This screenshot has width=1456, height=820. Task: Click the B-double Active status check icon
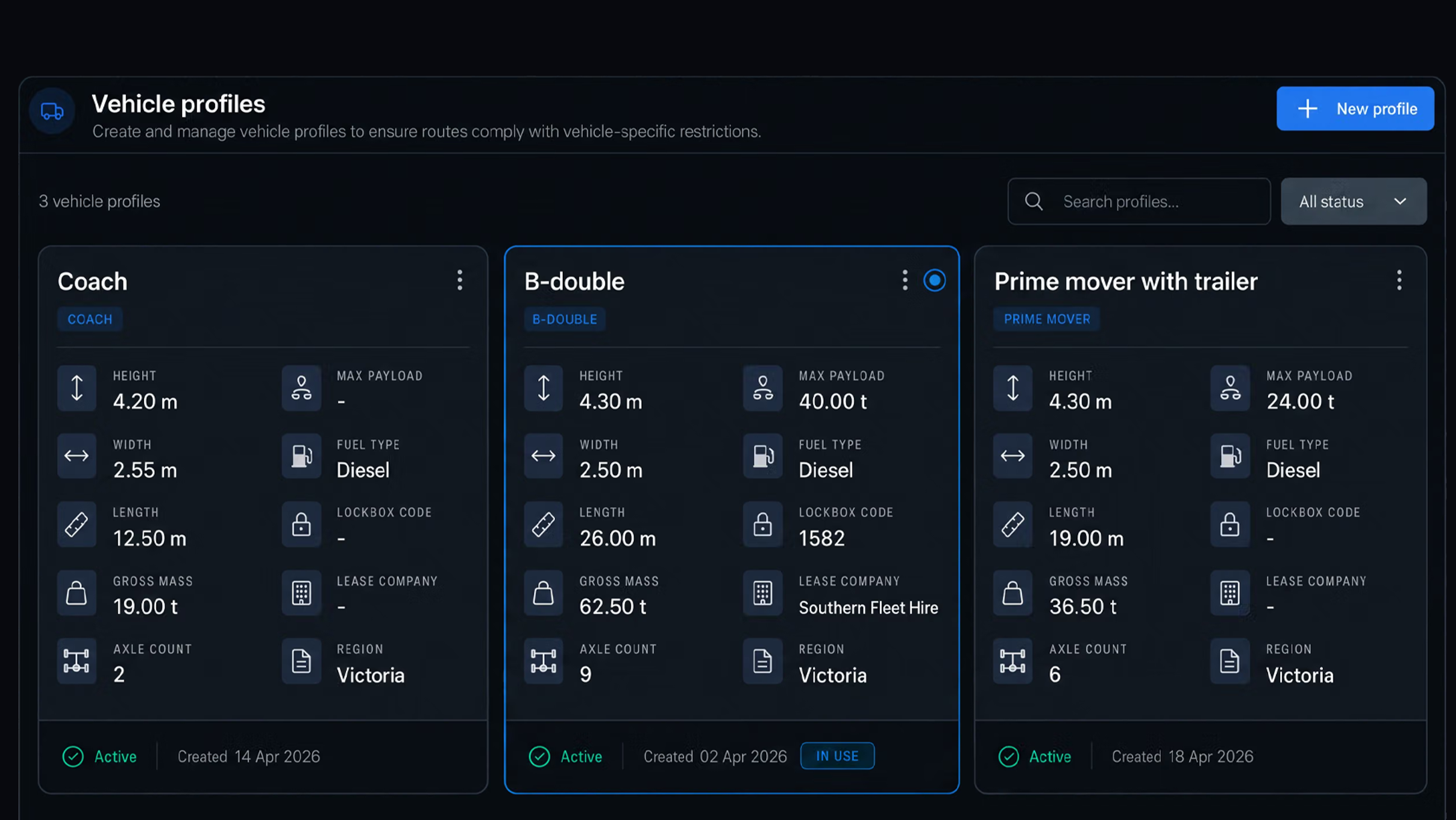pyautogui.click(x=539, y=757)
